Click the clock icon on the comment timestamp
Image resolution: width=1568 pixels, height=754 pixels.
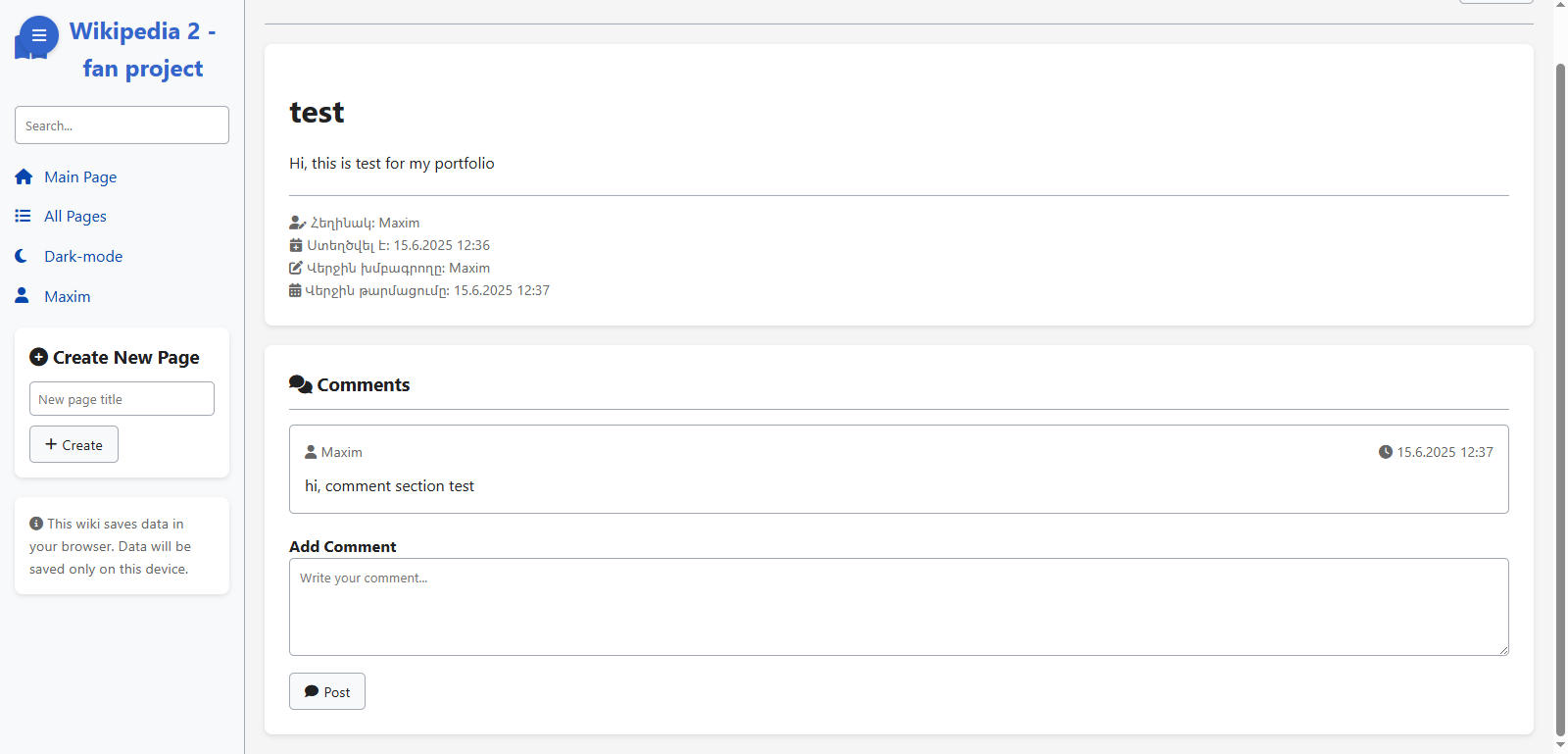point(1386,452)
